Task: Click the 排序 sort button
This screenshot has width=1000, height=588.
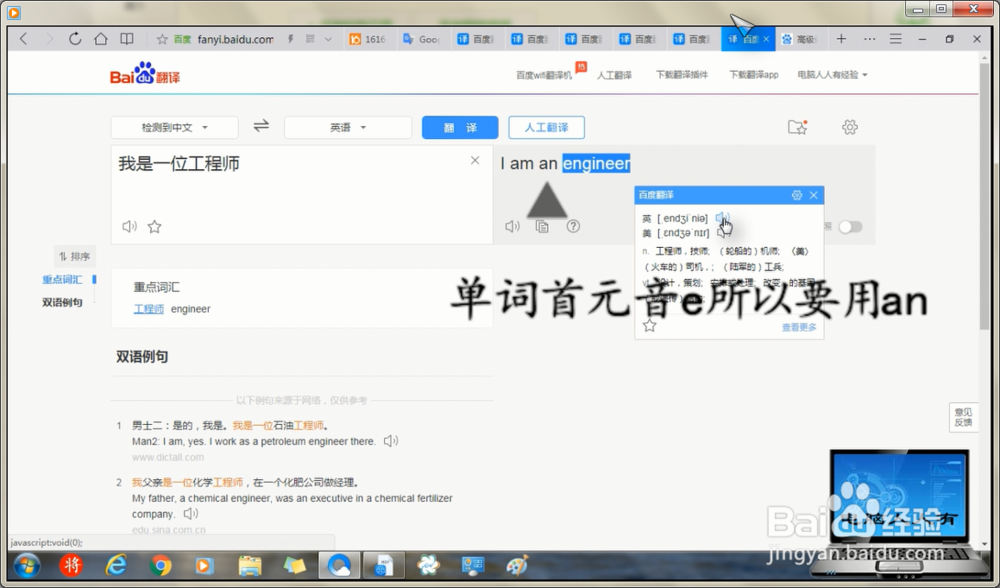Action: (x=75, y=256)
